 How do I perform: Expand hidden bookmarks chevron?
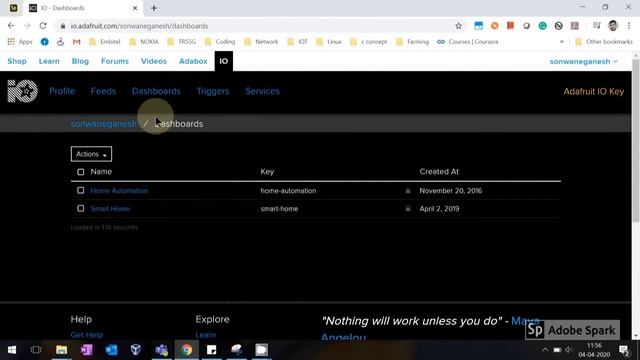[x=562, y=42]
